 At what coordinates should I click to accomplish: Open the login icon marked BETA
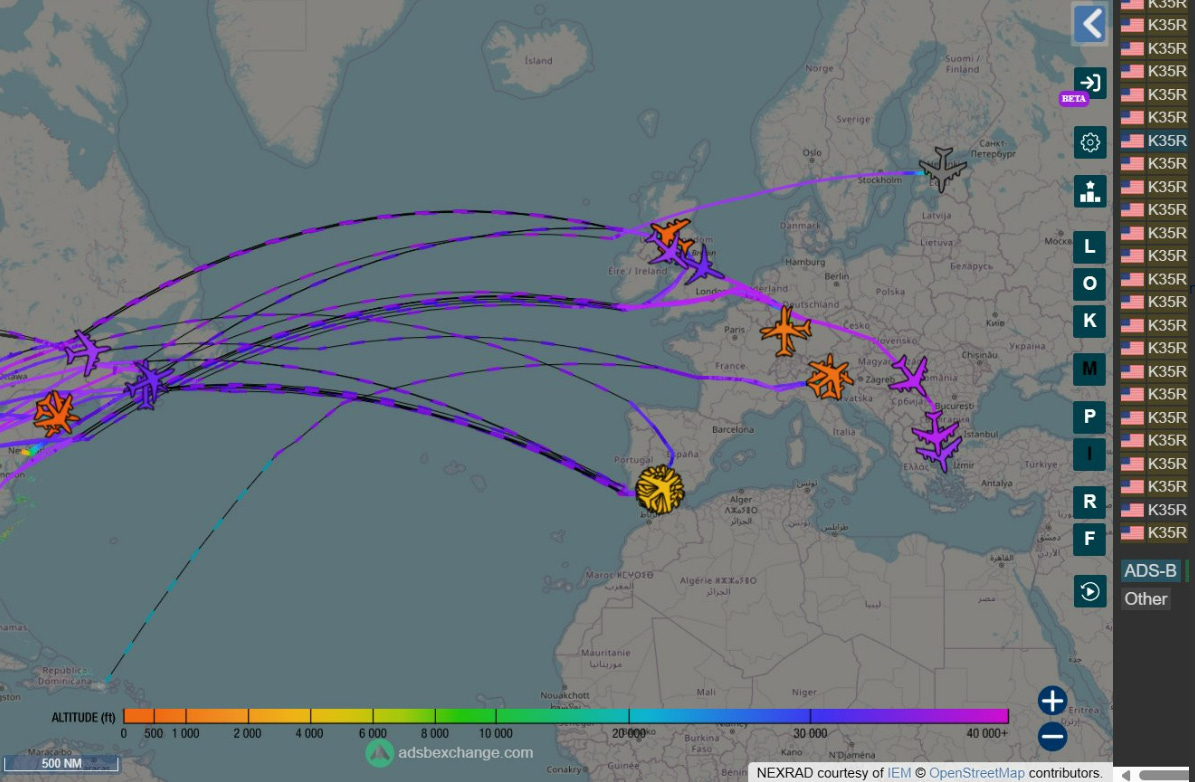(1090, 82)
